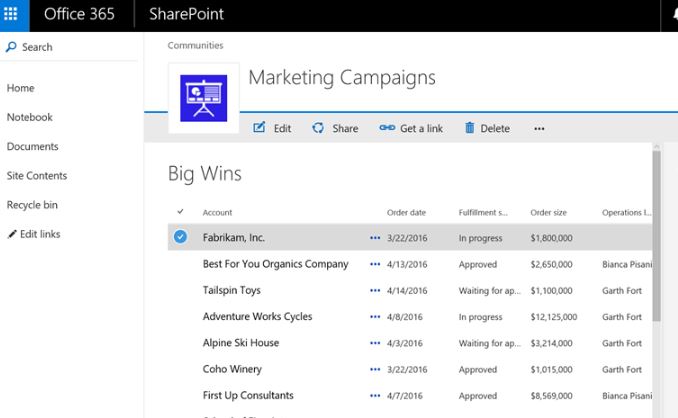Click the Big Wins list title

pyautogui.click(x=205, y=174)
